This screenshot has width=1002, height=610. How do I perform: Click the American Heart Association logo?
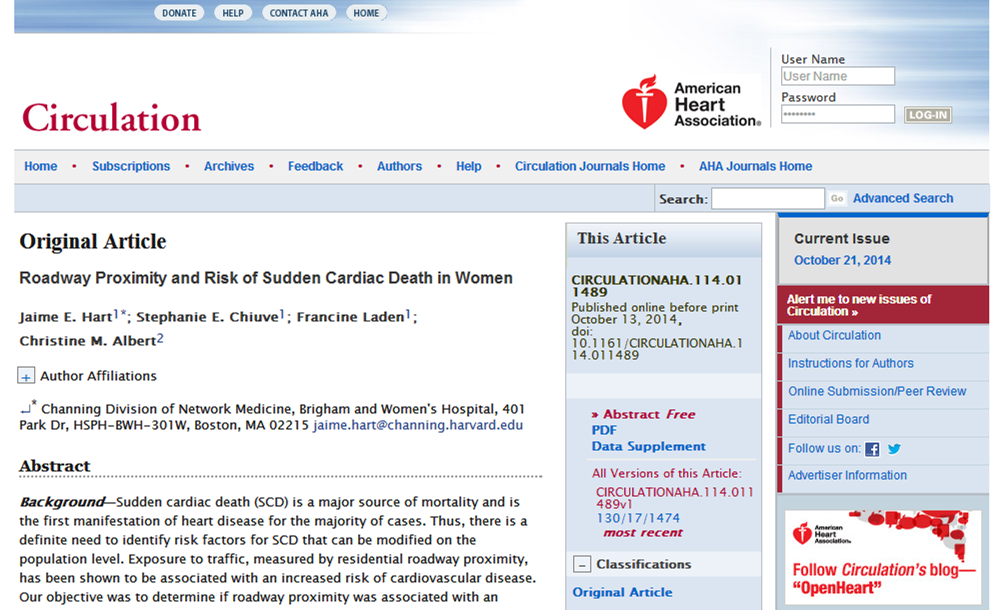point(691,103)
